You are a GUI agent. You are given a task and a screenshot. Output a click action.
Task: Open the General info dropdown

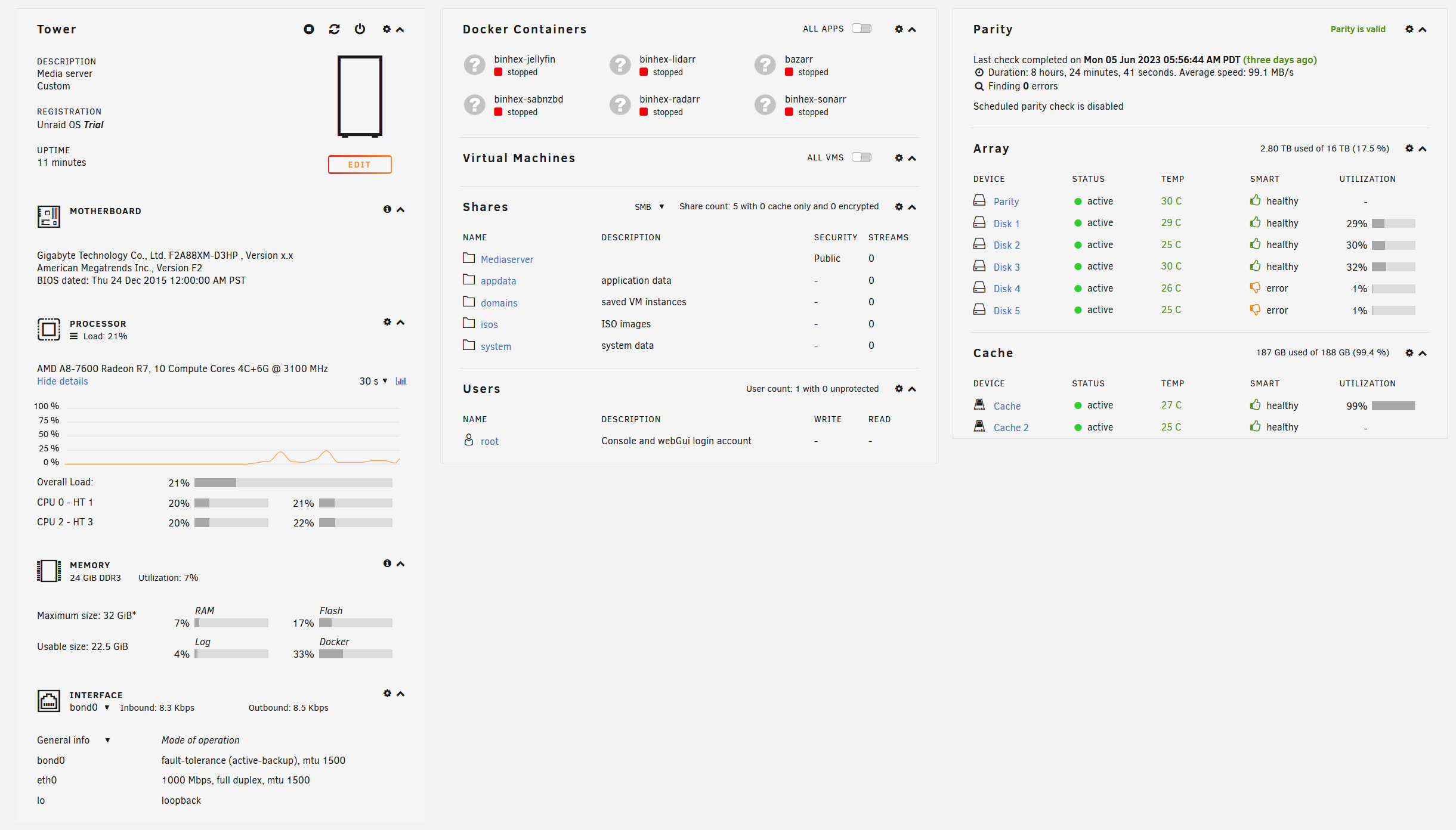point(73,740)
